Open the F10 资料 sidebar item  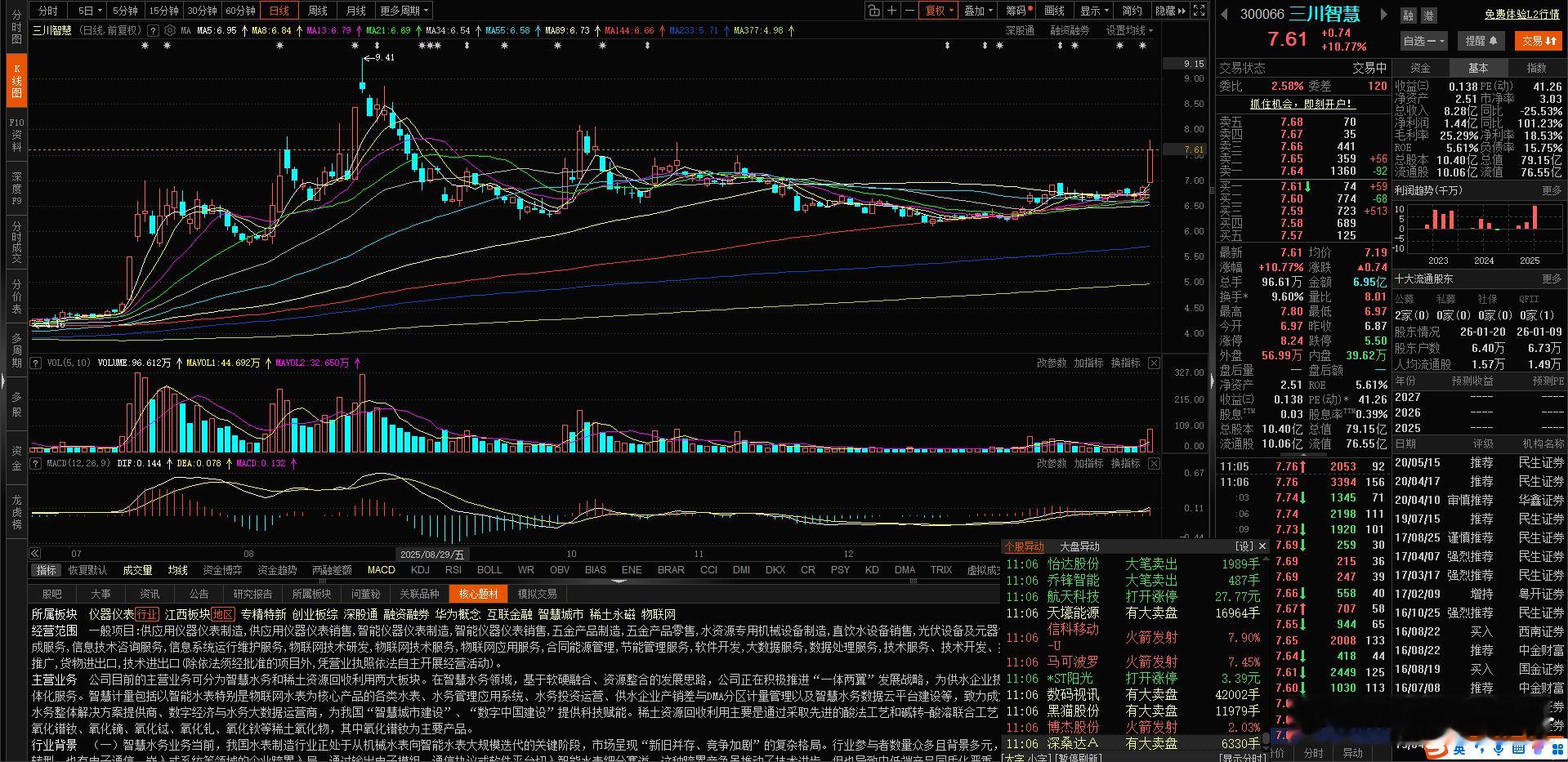click(x=16, y=135)
